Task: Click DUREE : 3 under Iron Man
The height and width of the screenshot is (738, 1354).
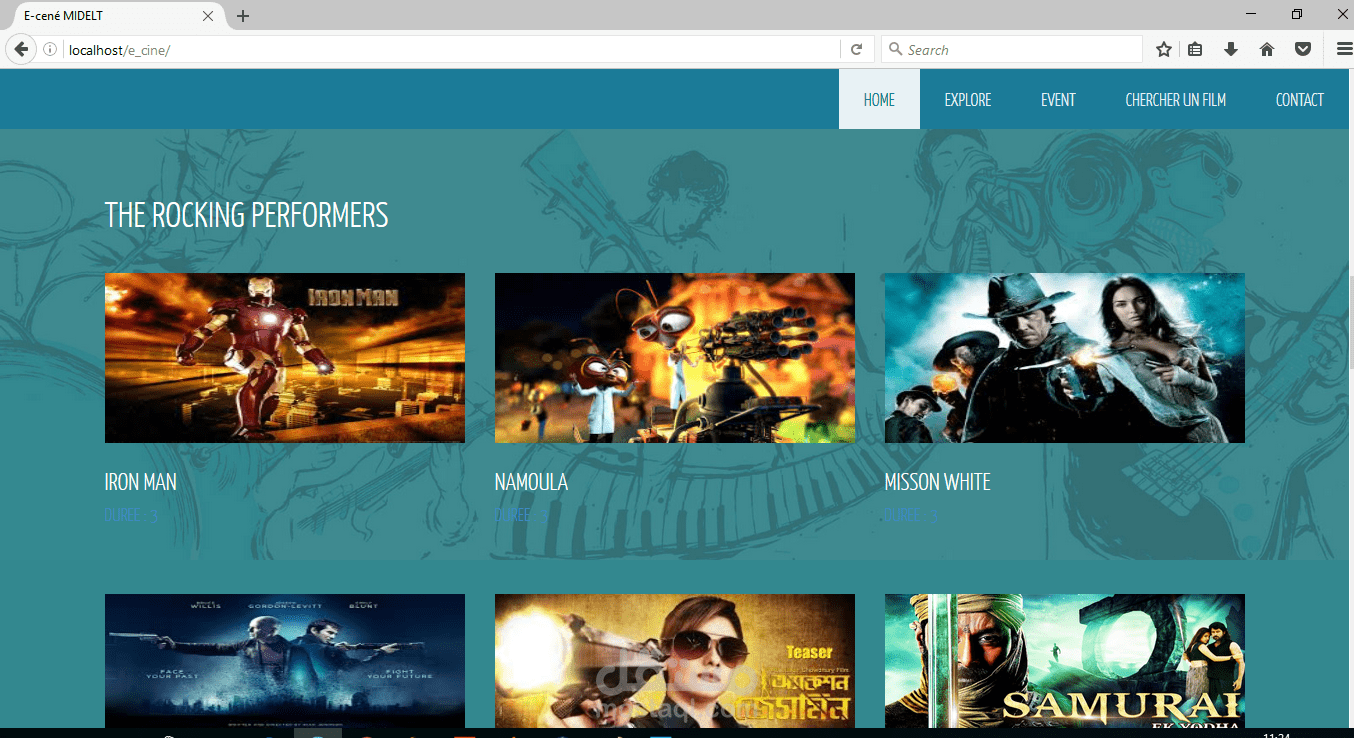Action: (x=131, y=516)
